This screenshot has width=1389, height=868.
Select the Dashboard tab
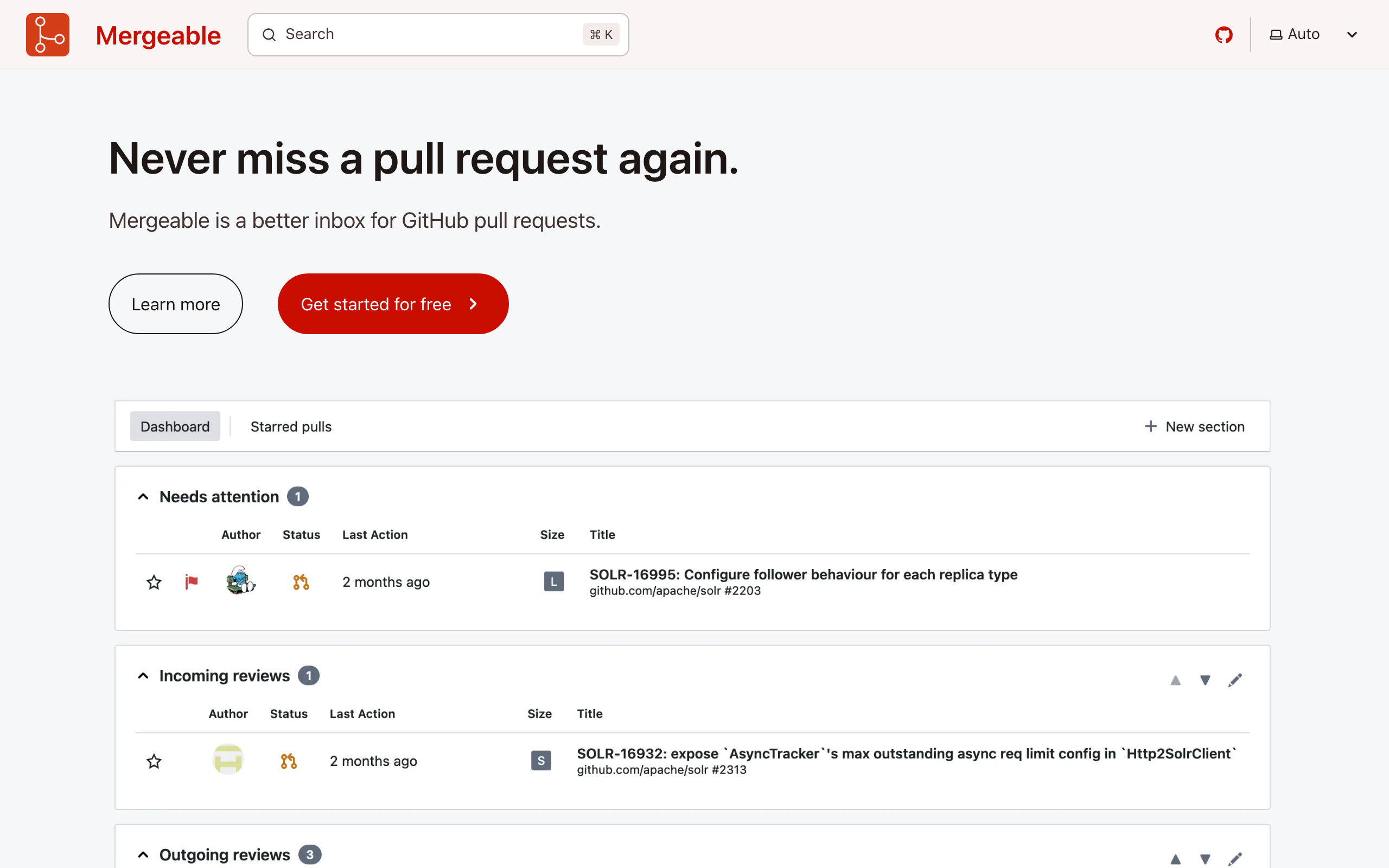coord(175,426)
